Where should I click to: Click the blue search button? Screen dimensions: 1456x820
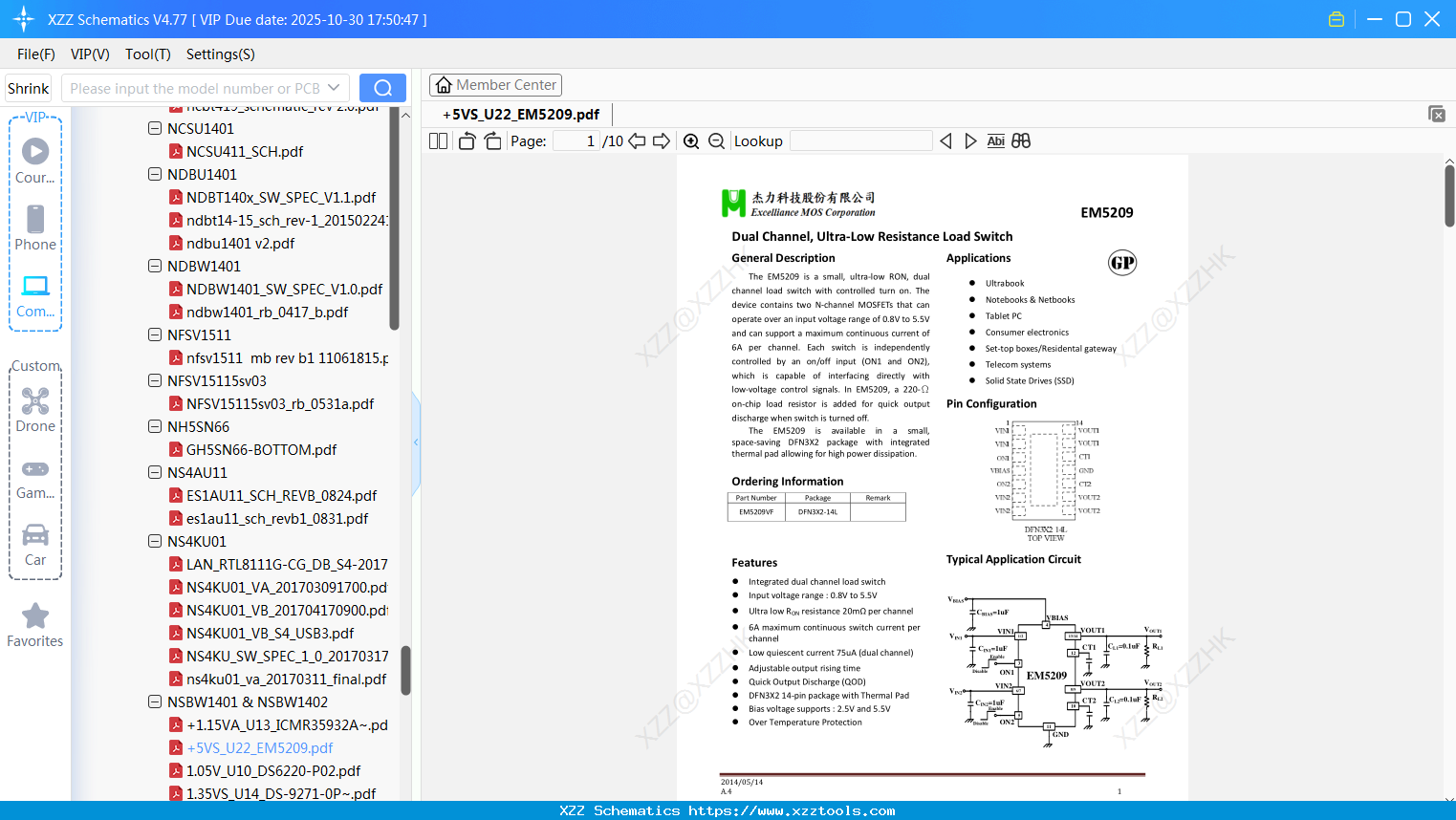[x=382, y=88]
